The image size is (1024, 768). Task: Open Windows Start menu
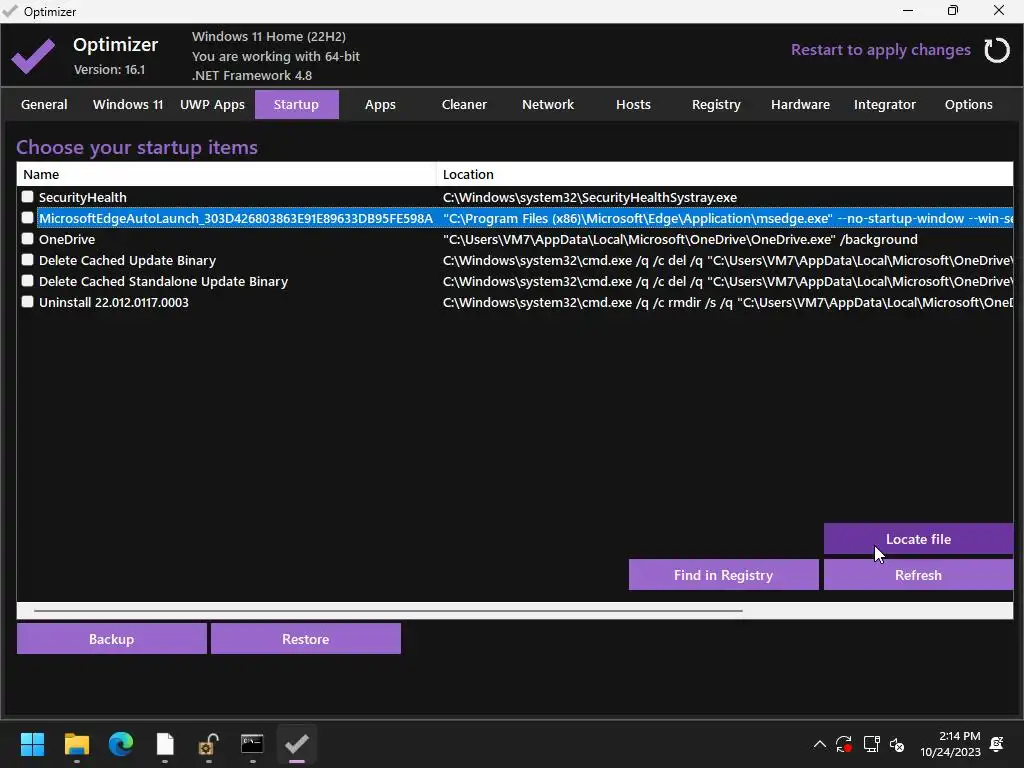[32, 744]
